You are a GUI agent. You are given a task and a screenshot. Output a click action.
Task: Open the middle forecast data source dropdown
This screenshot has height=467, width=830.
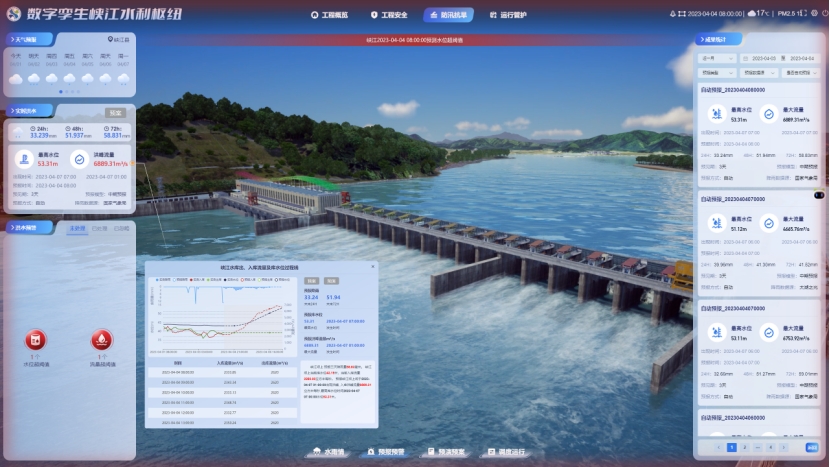coord(759,73)
